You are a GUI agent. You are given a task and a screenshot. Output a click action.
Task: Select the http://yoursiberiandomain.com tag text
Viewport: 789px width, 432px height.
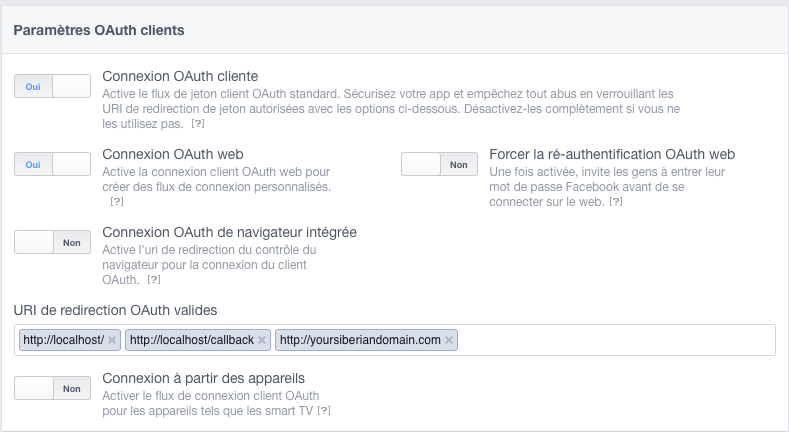[x=360, y=340]
